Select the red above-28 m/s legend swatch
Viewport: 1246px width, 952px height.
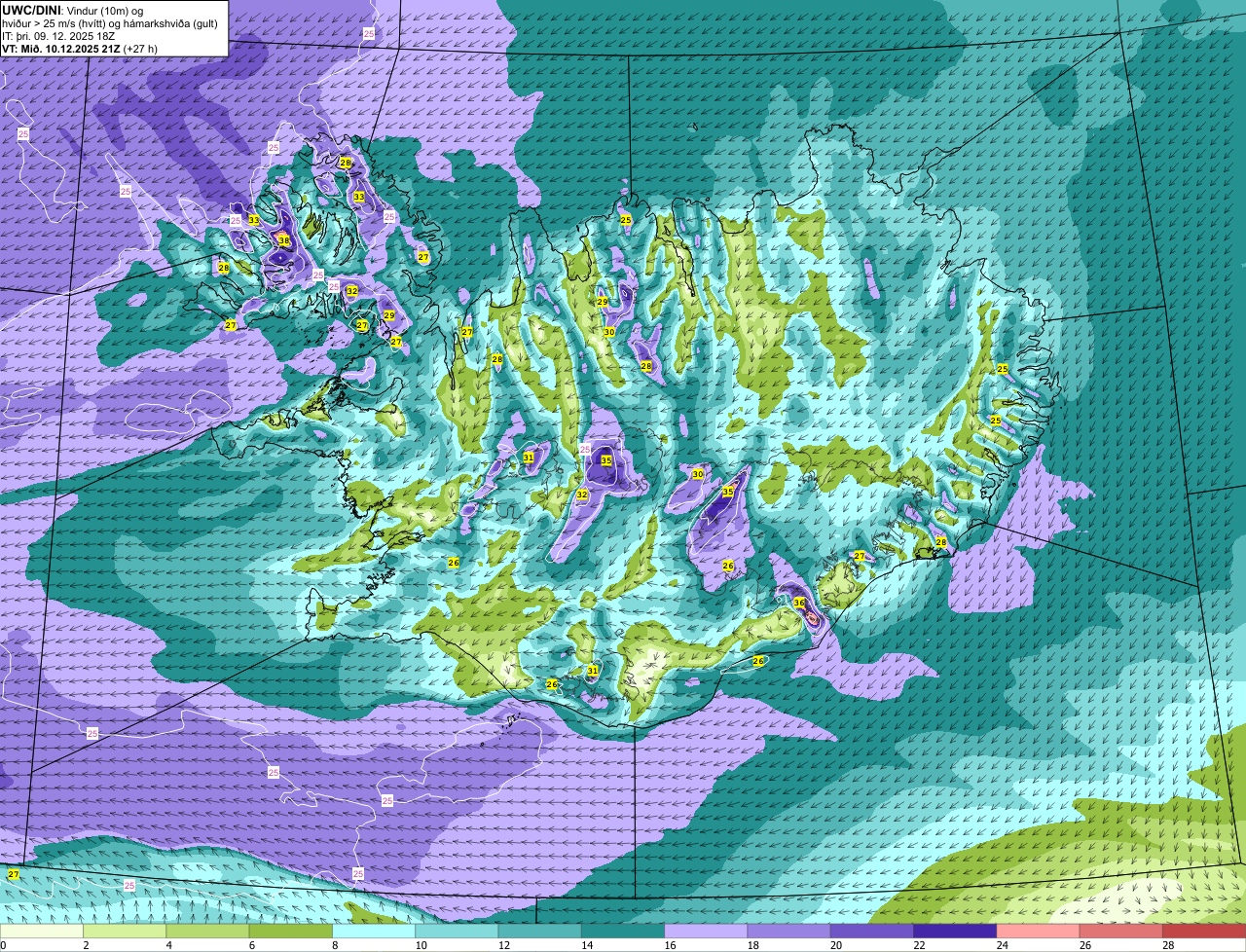[x=1203, y=931]
